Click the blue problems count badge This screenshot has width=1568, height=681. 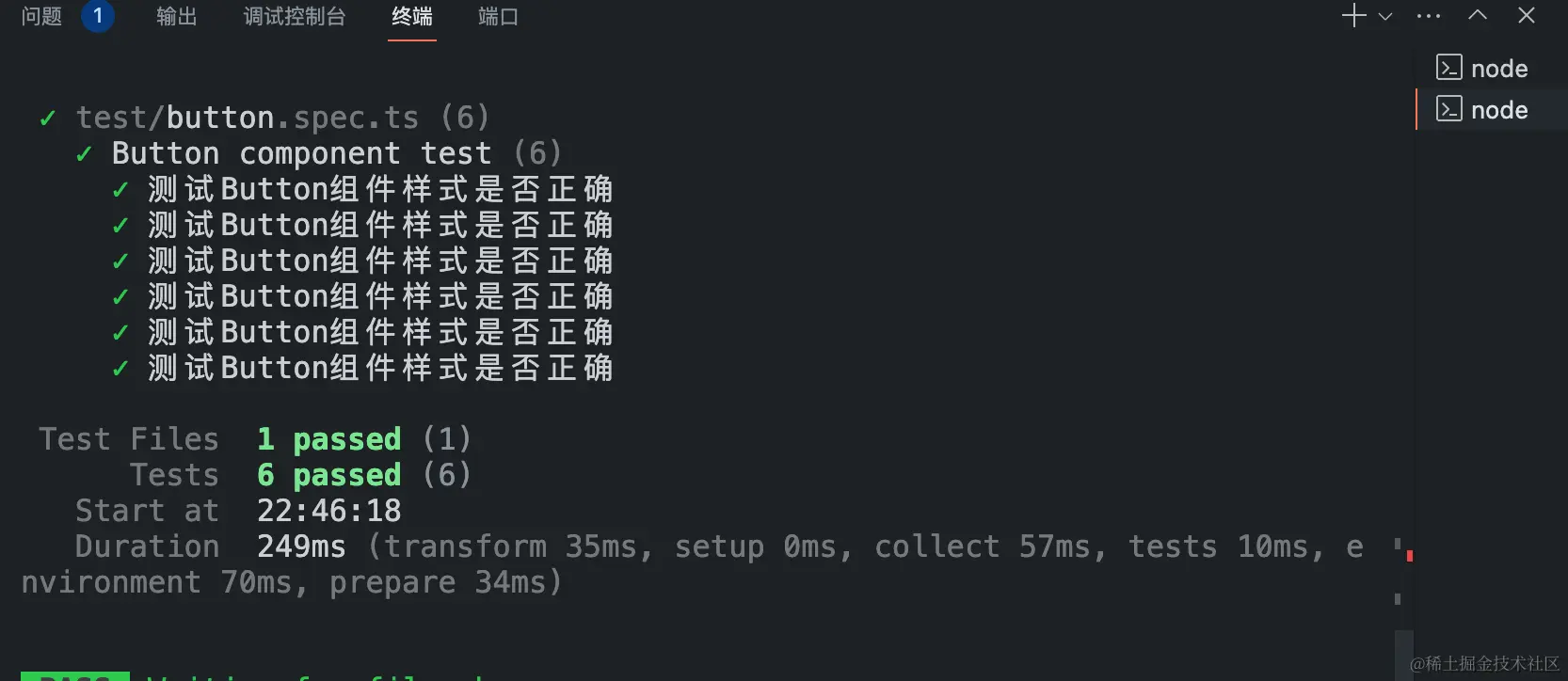point(98,16)
